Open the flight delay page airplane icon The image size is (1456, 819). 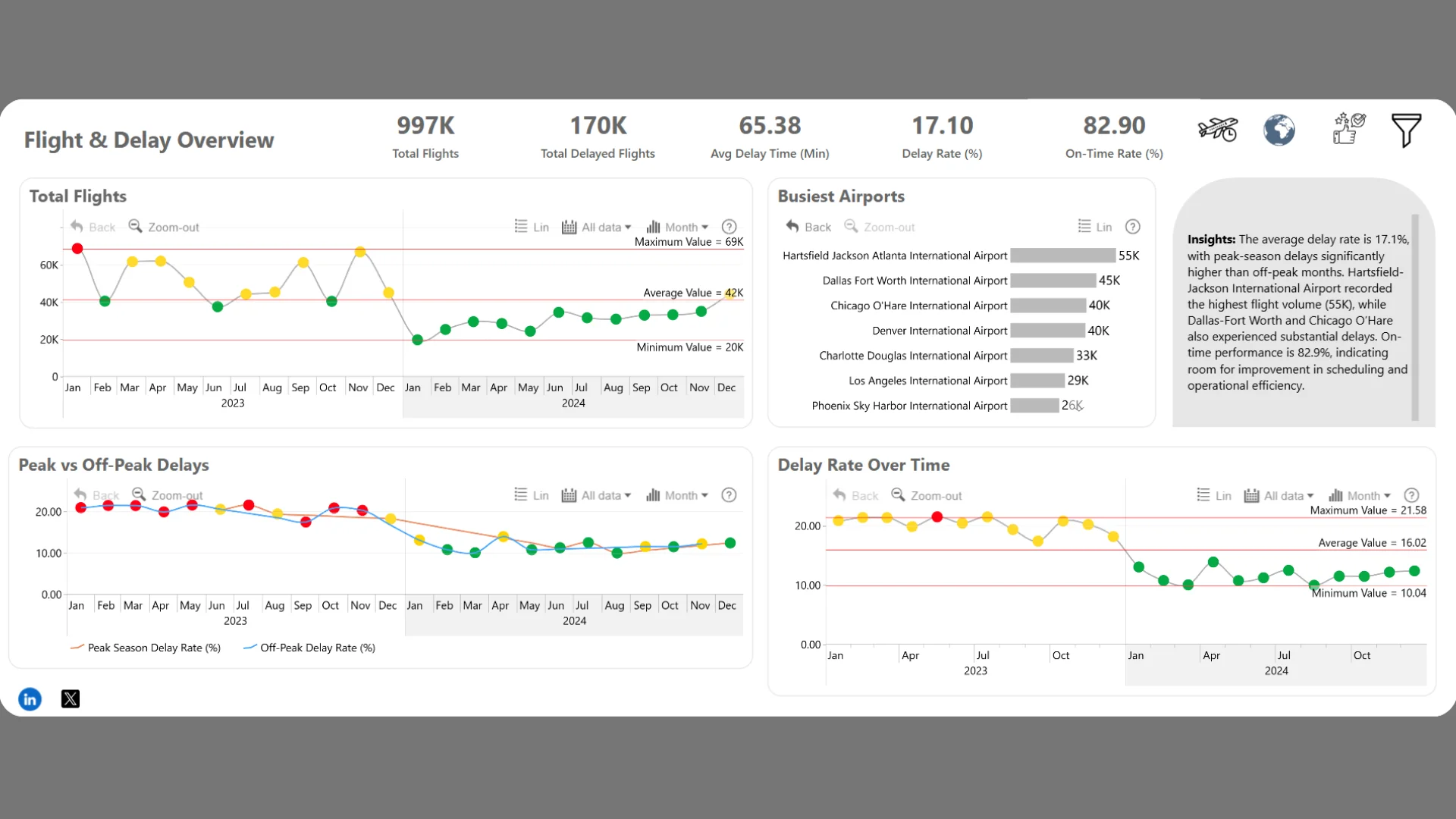coord(1218,130)
